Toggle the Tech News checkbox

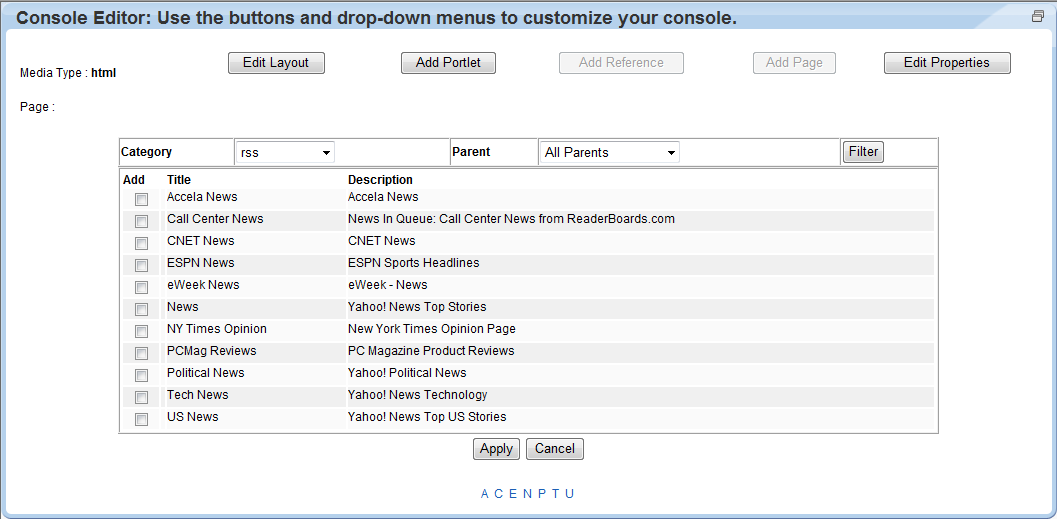[141, 397]
